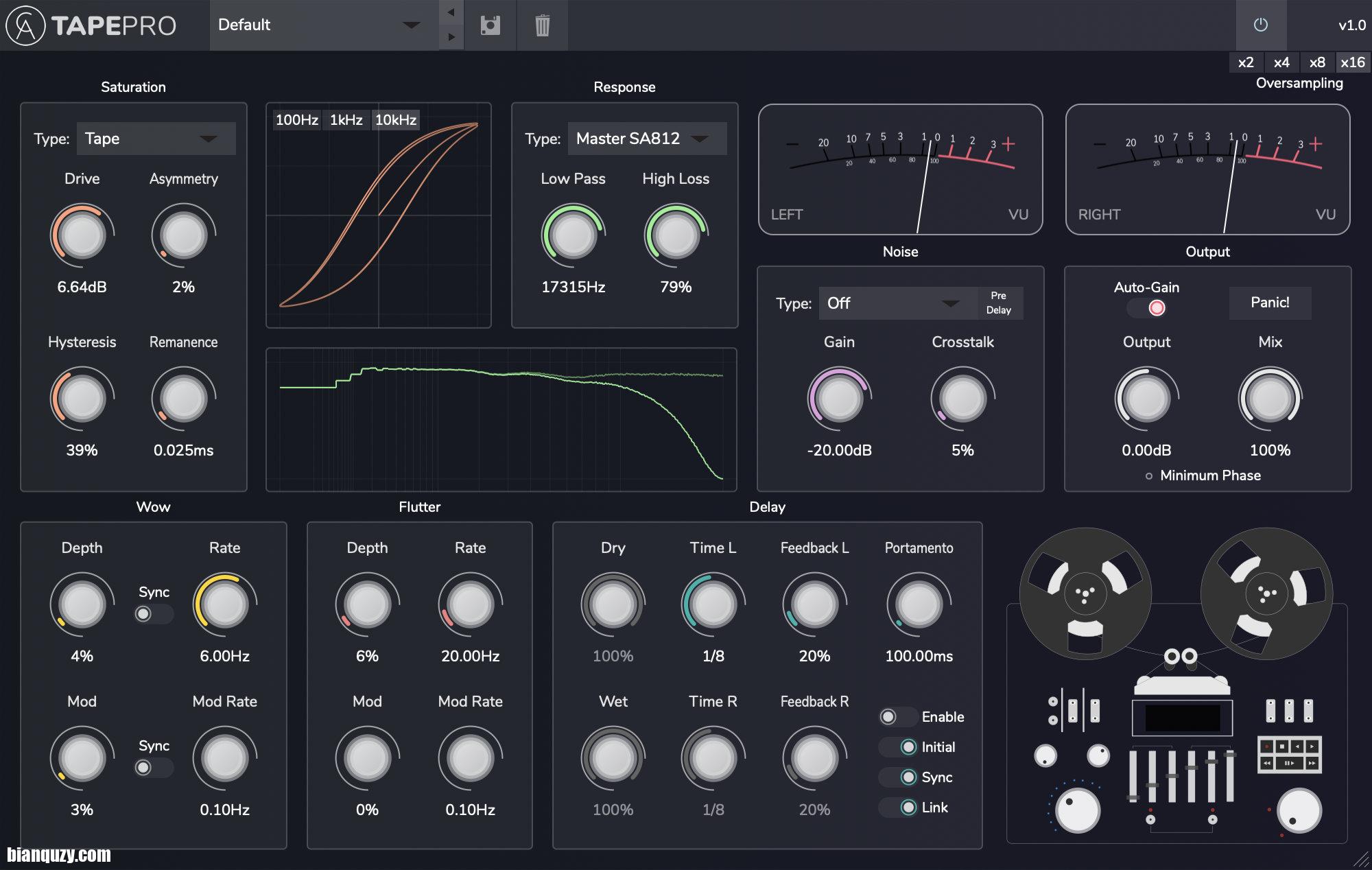Screen dimensions: 1372x870
Task: Click the delete preset trash icon
Action: [542, 25]
